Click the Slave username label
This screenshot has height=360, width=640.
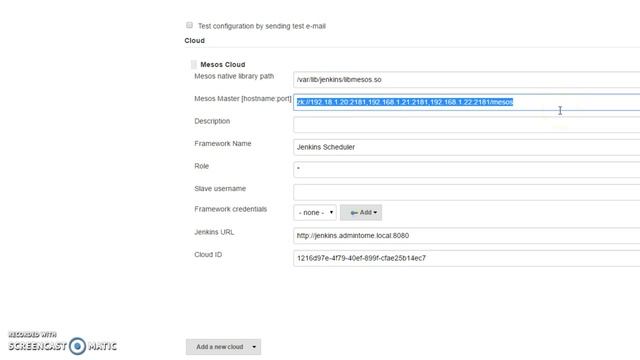click(x=220, y=189)
